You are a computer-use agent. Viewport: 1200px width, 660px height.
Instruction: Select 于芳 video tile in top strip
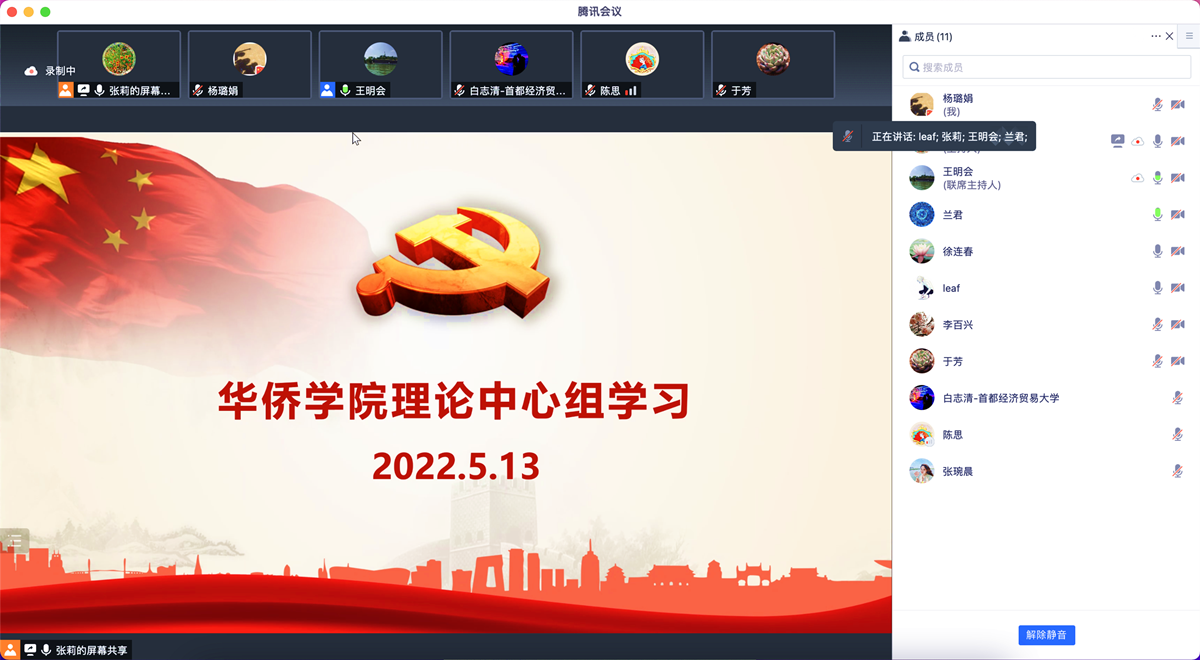coord(773,64)
